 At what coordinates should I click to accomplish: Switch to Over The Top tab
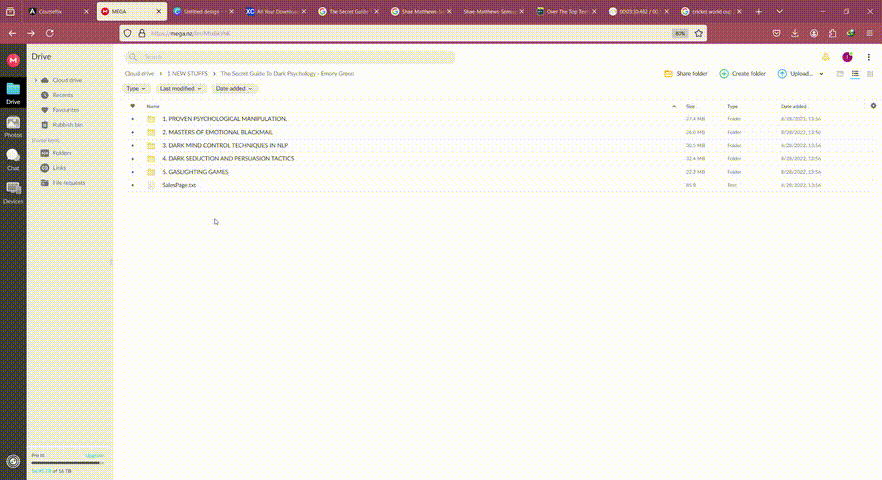[x=566, y=11]
